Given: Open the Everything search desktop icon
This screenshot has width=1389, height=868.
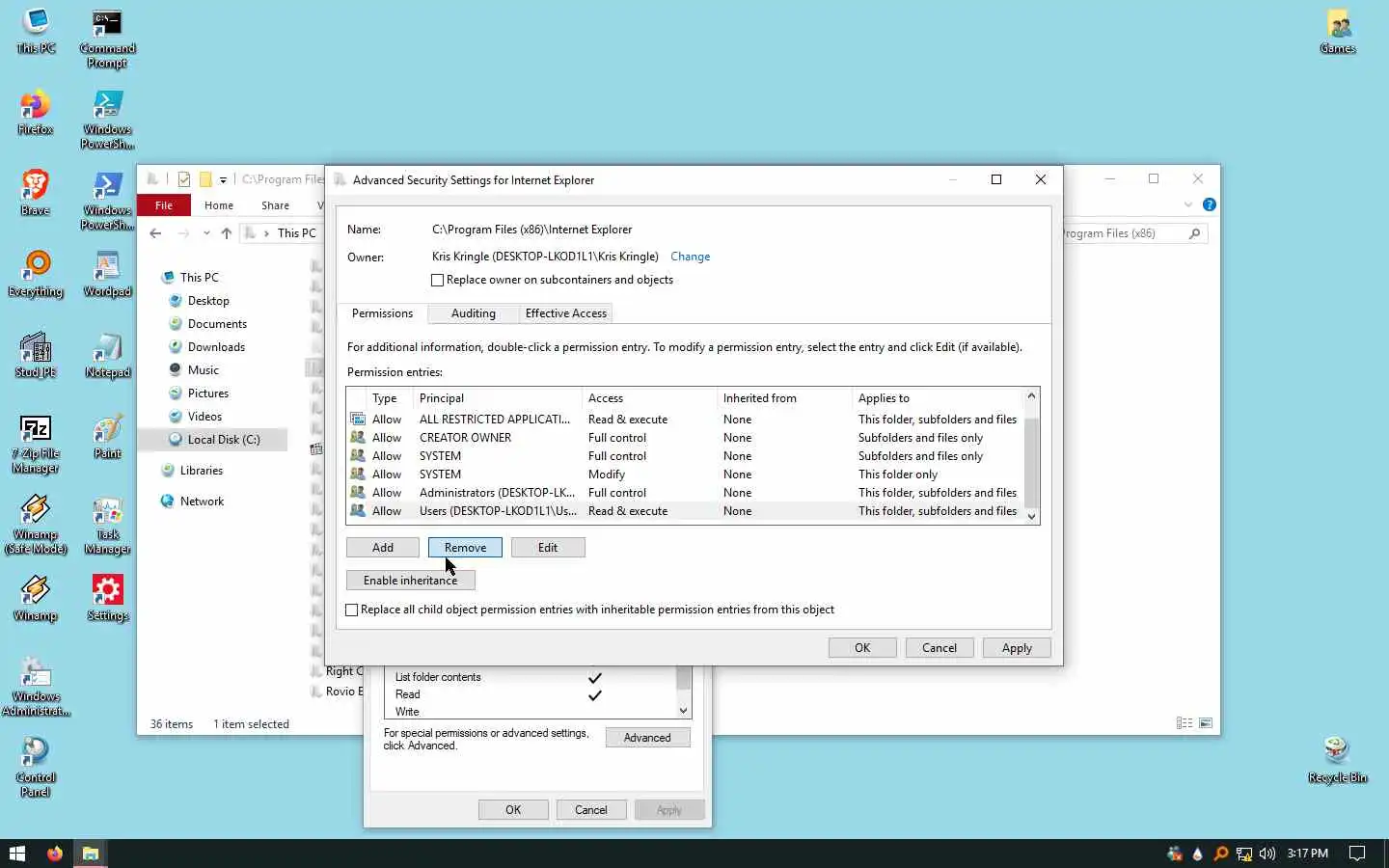Looking at the screenshot, I should coord(36,275).
